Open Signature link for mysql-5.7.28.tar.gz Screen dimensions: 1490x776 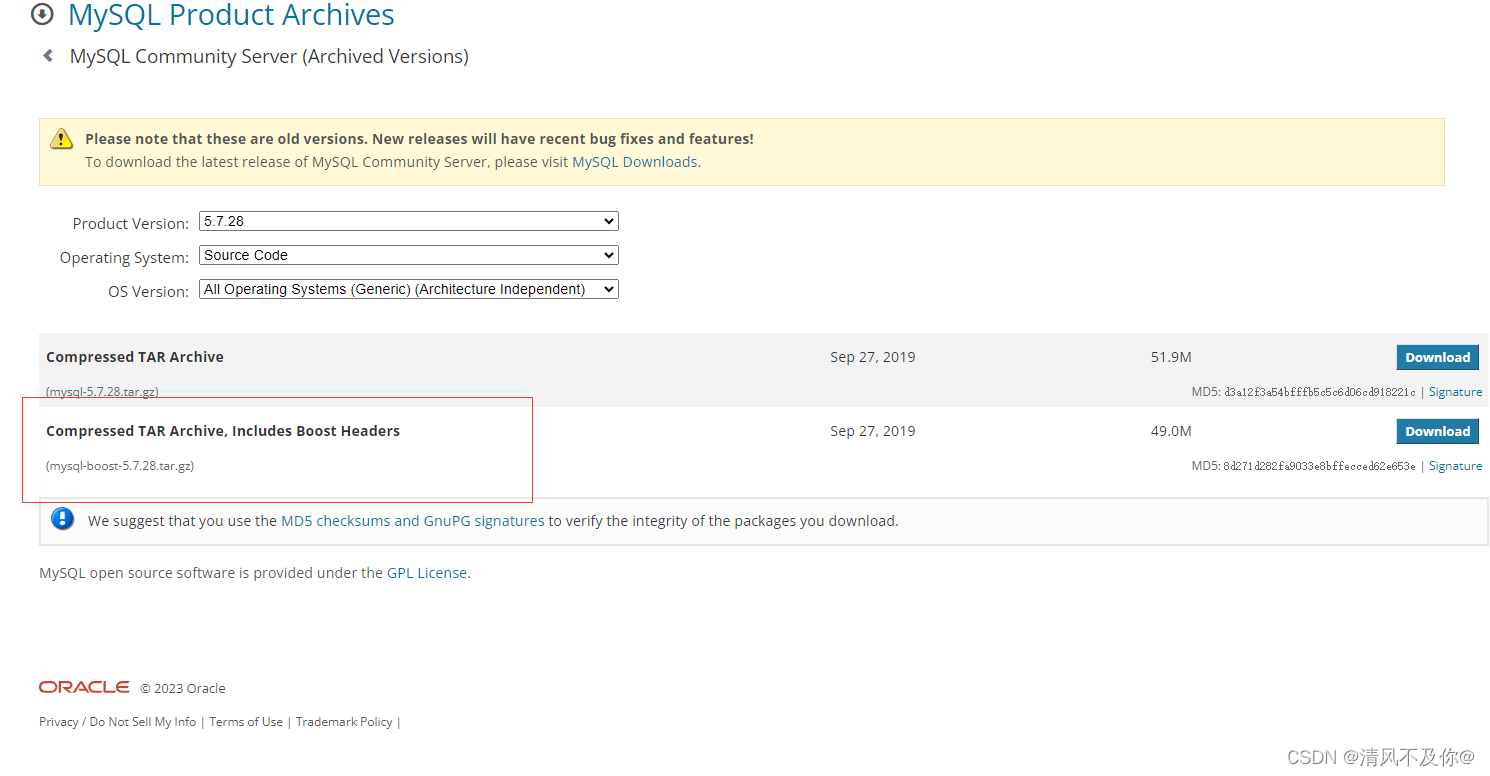[x=1455, y=392]
